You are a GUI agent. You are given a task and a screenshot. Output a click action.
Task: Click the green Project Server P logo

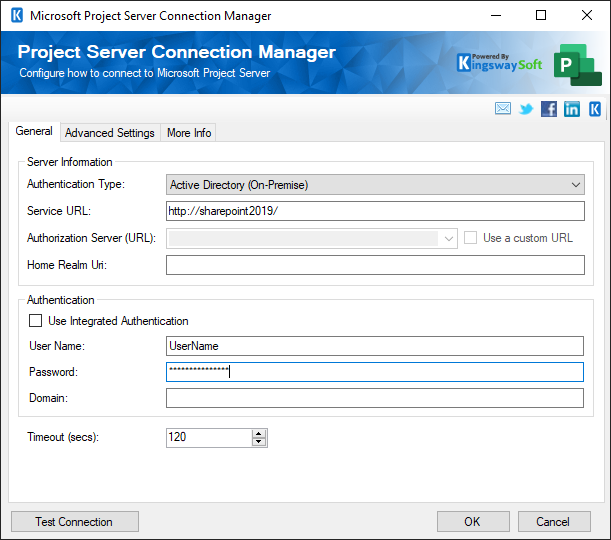577,65
